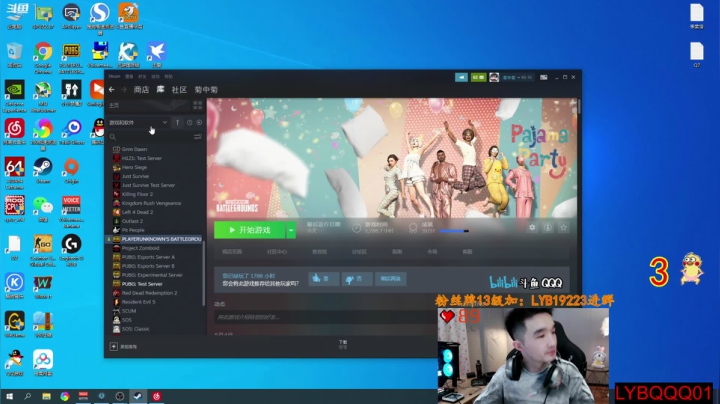Click the green friends notification button
Viewport: 720px width, 404px height.
tap(478, 77)
